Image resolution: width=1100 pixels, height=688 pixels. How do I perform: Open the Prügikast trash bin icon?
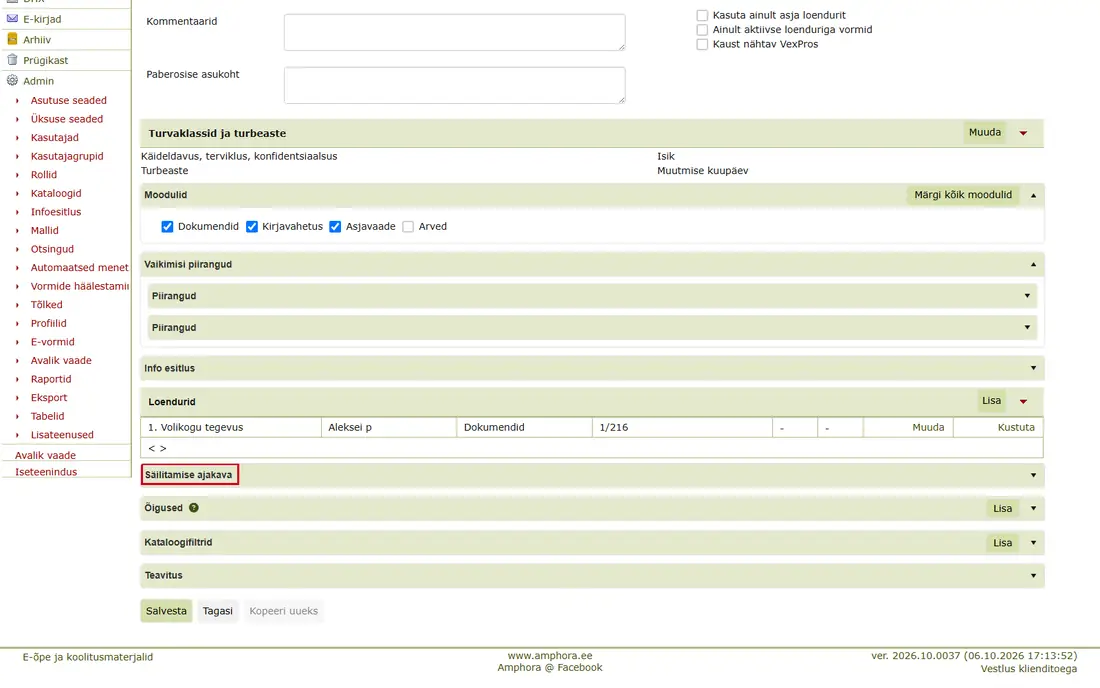[12, 60]
